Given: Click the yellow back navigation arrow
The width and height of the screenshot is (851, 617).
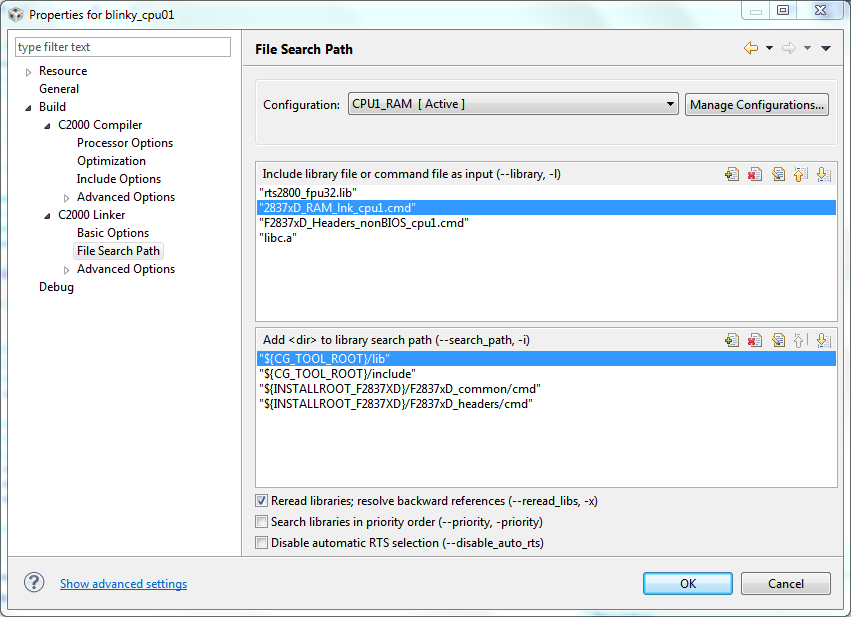Looking at the screenshot, I should coord(750,48).
